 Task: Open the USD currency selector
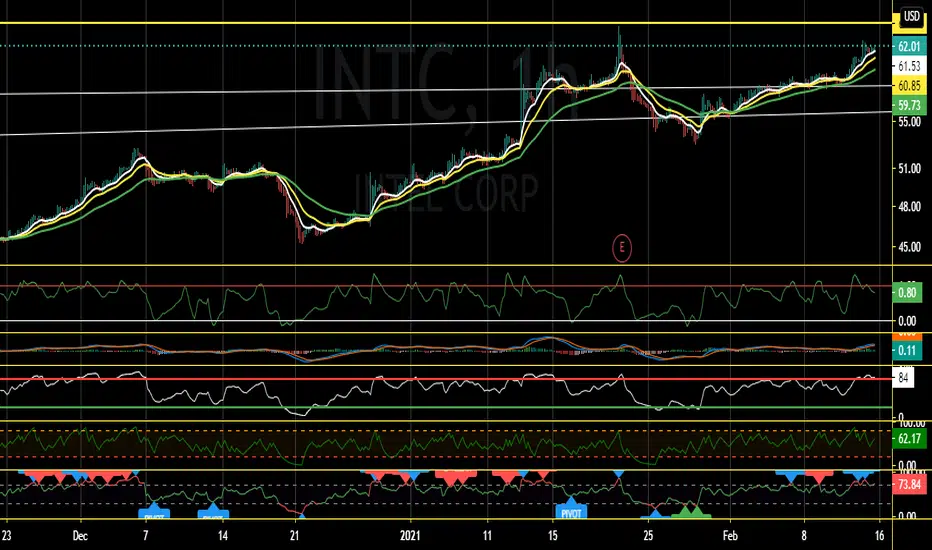911,17
